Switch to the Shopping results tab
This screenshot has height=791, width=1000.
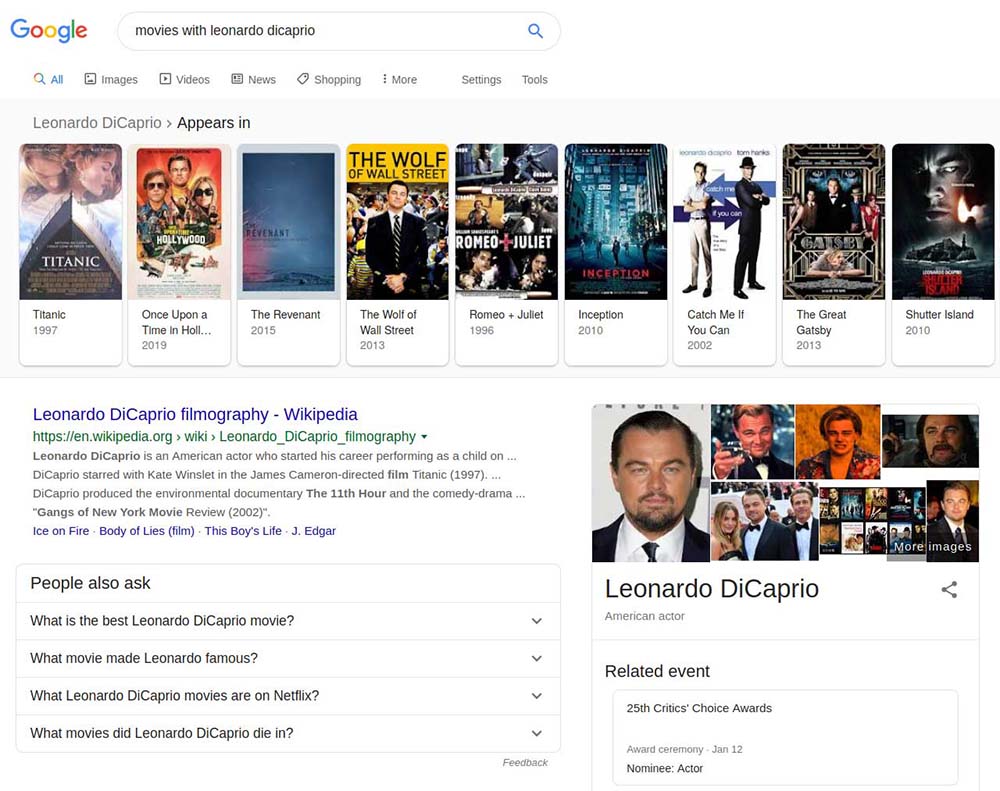(x=329, y=79)
